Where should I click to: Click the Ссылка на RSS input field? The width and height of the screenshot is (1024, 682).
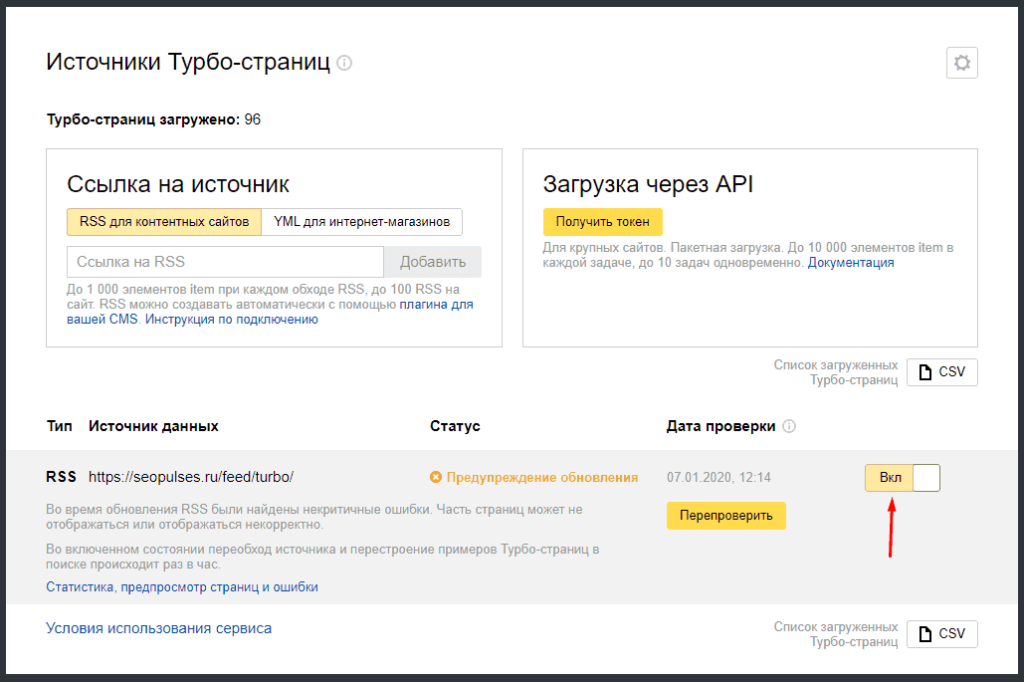coord(225,262)
